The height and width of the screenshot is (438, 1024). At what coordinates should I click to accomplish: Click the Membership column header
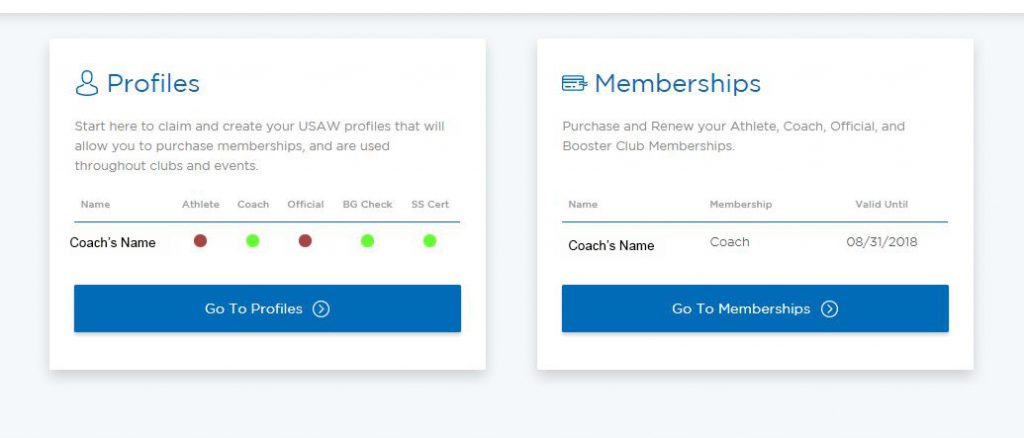pos(740,204)
